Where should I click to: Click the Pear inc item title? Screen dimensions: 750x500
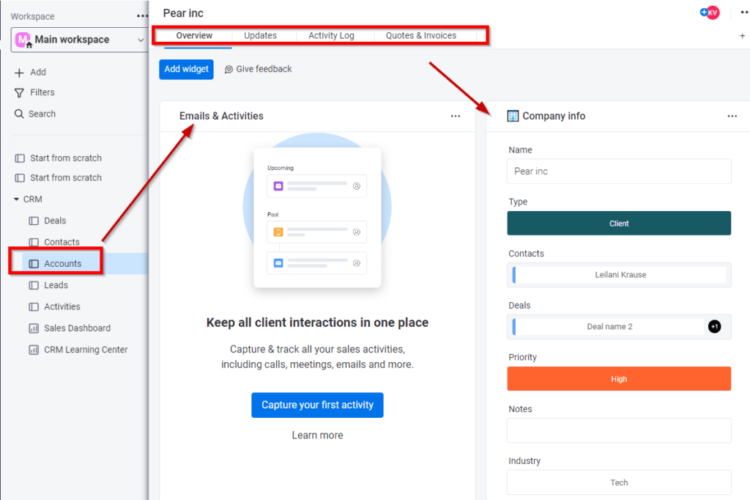[183, 13]
